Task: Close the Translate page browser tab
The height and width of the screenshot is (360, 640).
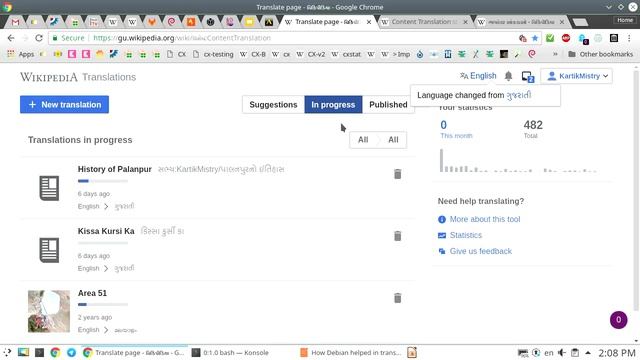Action: click(x=369, y=22)
